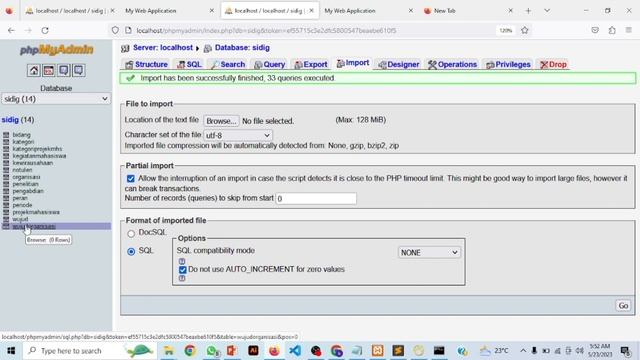Image resolution: width=640 pixels, height=360 pixels.
Task: Click the bookmark star in address bar
Action: coord(524,30)
